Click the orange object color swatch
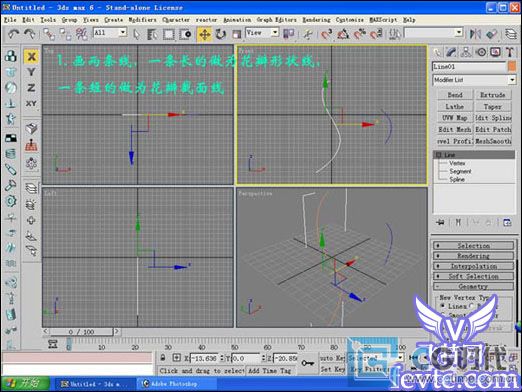Image resolution: width=522 pixels, height=392 pixels. point(512,66)
